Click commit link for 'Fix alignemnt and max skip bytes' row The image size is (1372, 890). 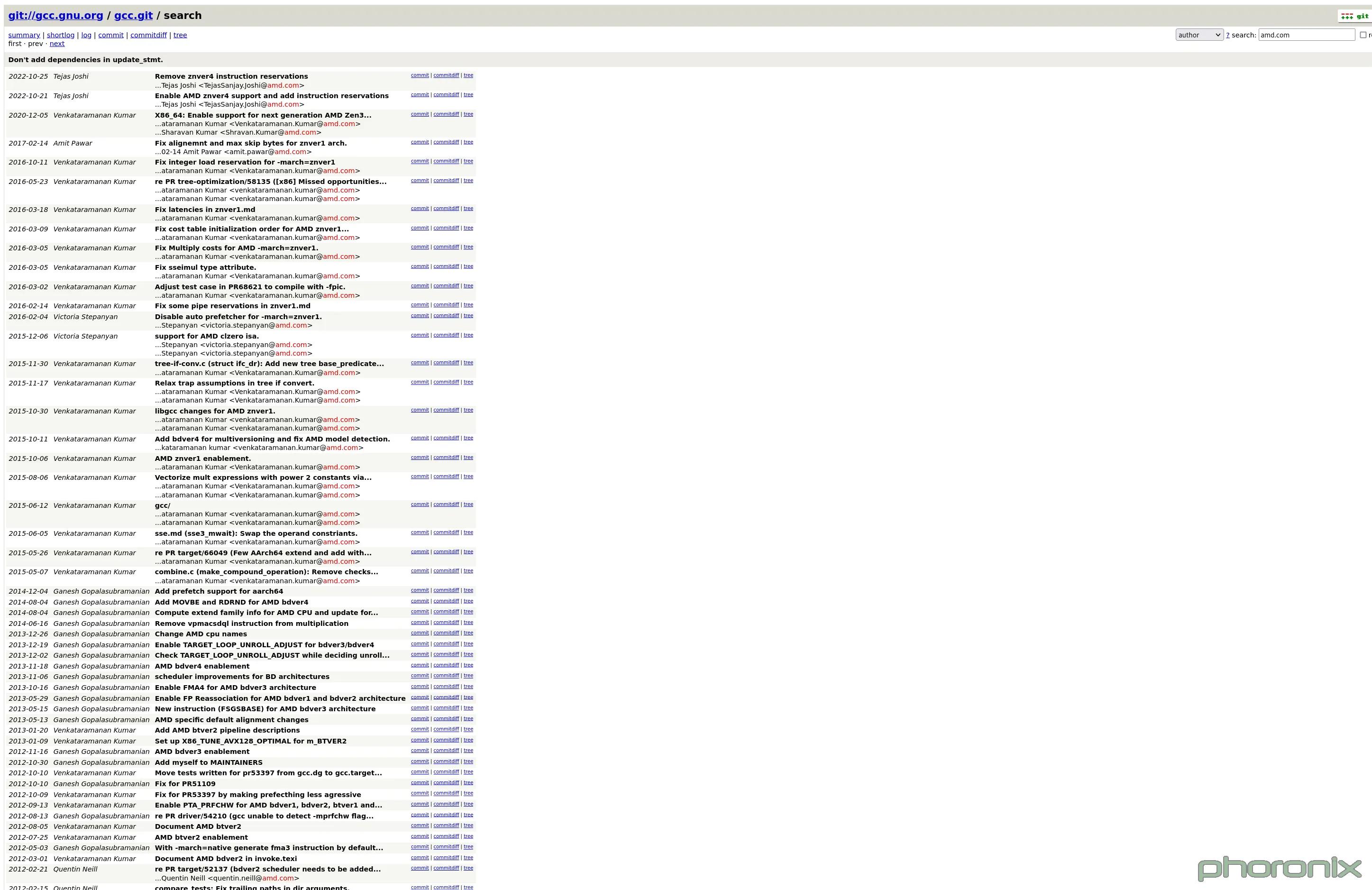(420, 142)
